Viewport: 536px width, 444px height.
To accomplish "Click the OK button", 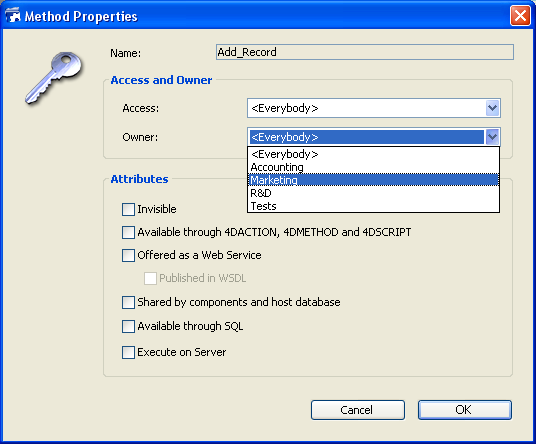I will 465,410.
